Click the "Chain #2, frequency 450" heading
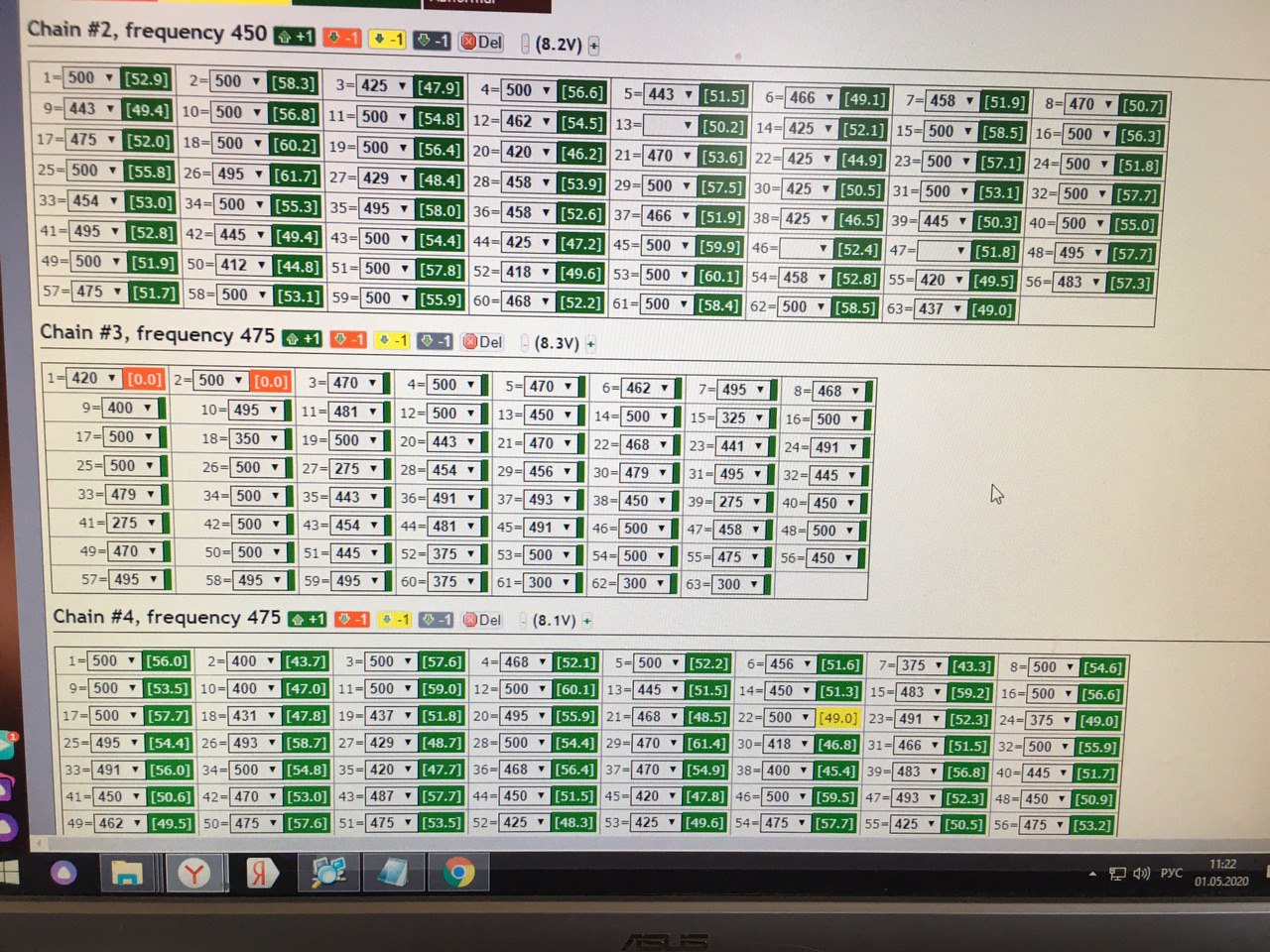This screenshot has height=952, width=1270. coord(147,31)
